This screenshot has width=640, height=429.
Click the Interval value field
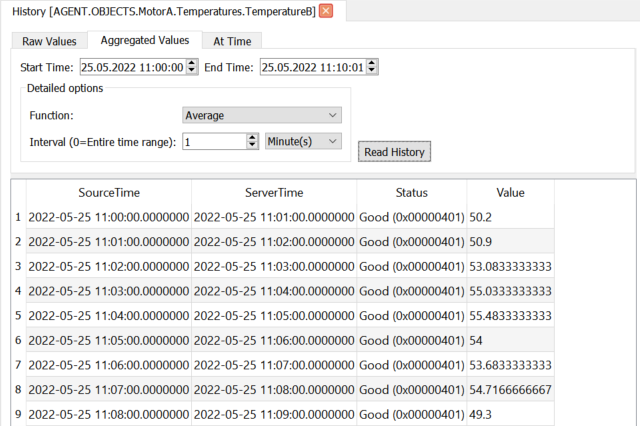pos(215,142)
